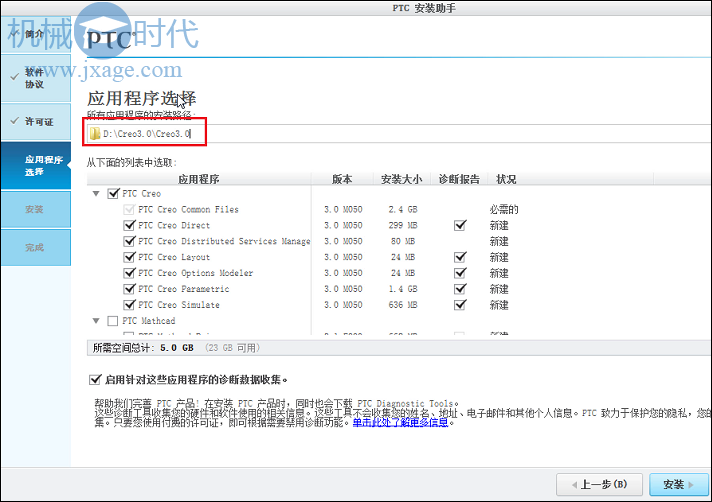
Task: Click the 诊断报告 column header
Action: (x=459, y=179)
